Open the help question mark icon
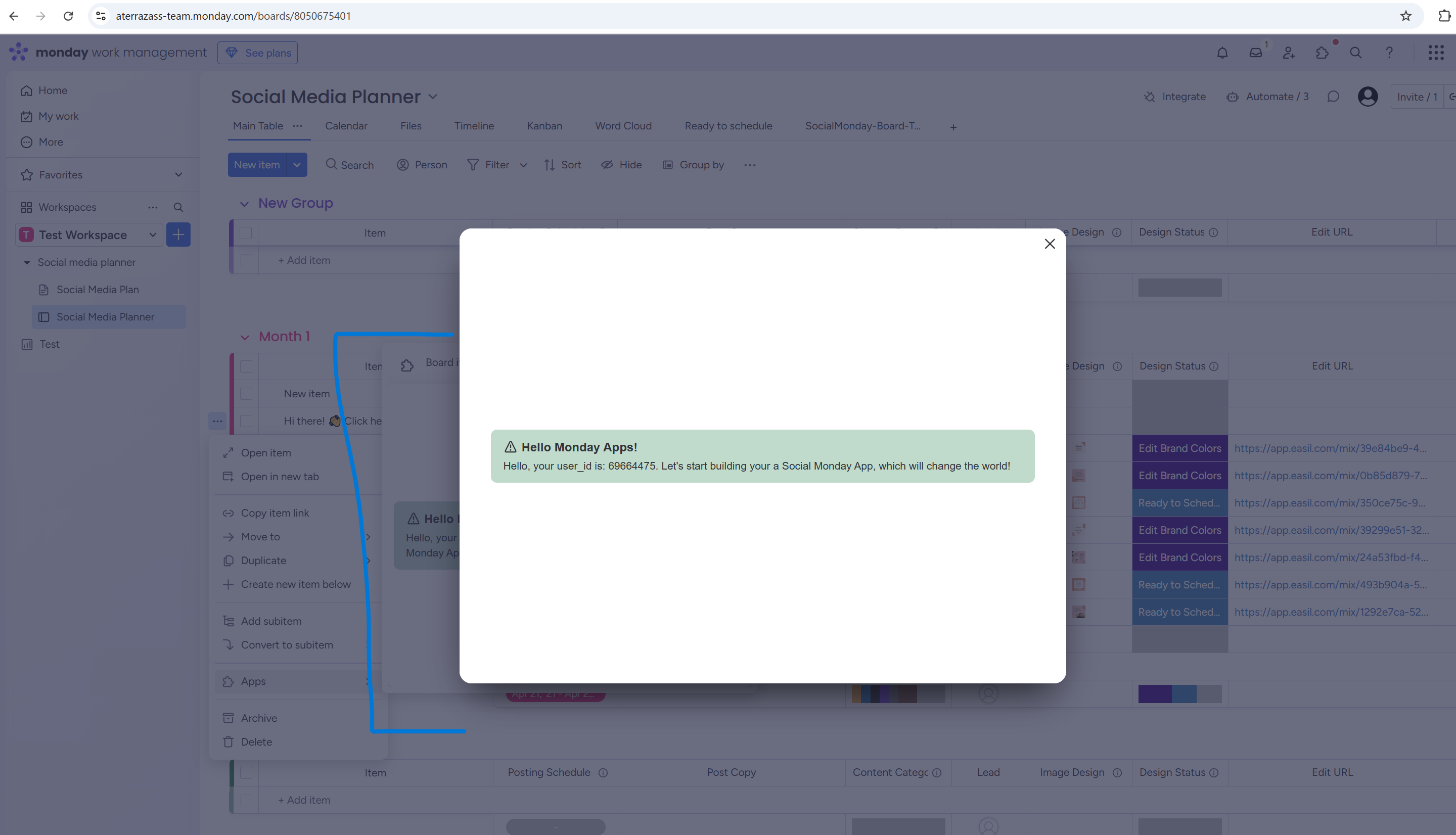The height and width of the screenshot is (835, 1456). click(1389, 53)
